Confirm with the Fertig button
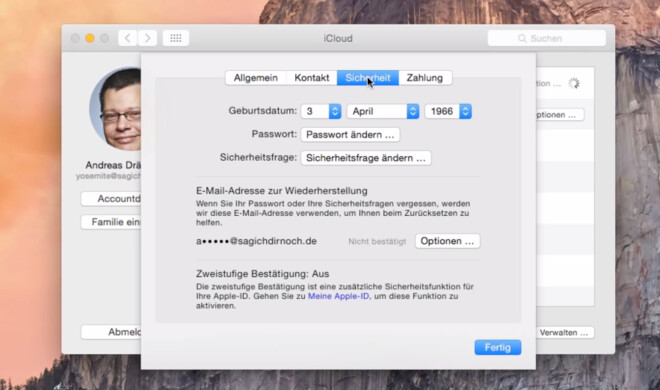Viewport: 660px width, 390px height. pyautogui.click(x=498, y=348)
